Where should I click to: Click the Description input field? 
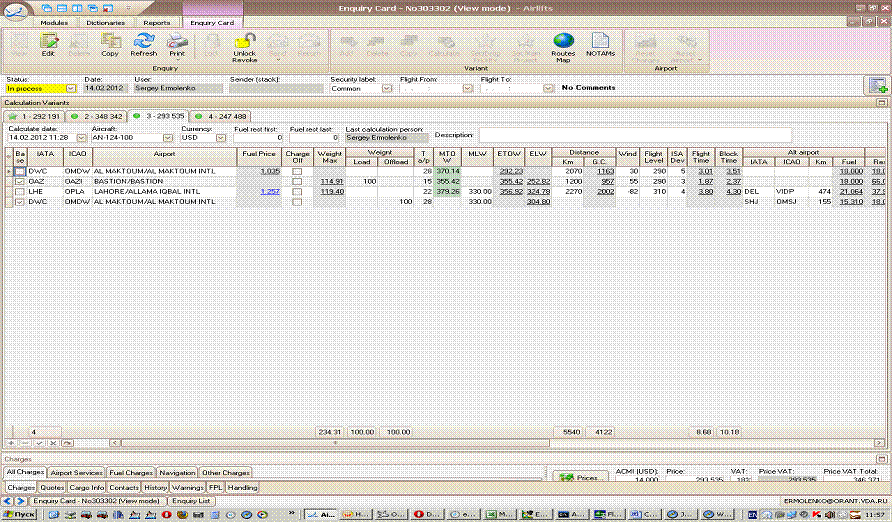(x=634, y=135)
